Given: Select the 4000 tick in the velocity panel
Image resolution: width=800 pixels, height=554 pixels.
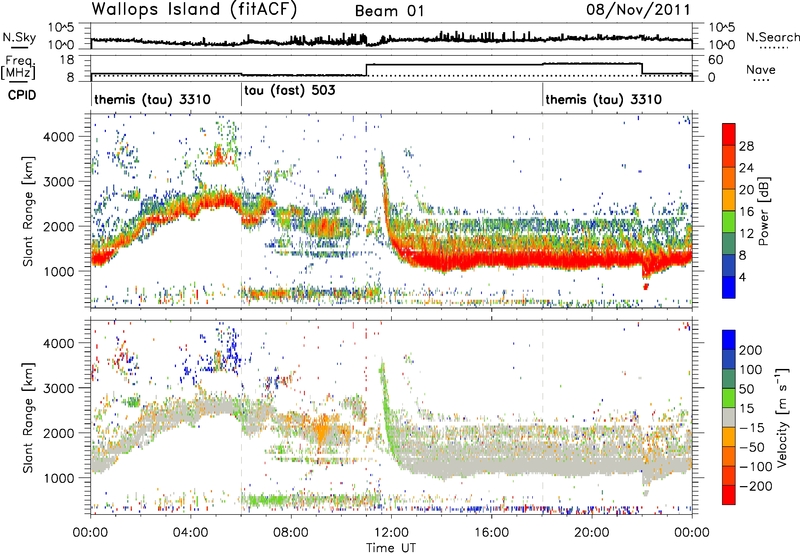Looking at the screenshot, I should pos(58,343).
